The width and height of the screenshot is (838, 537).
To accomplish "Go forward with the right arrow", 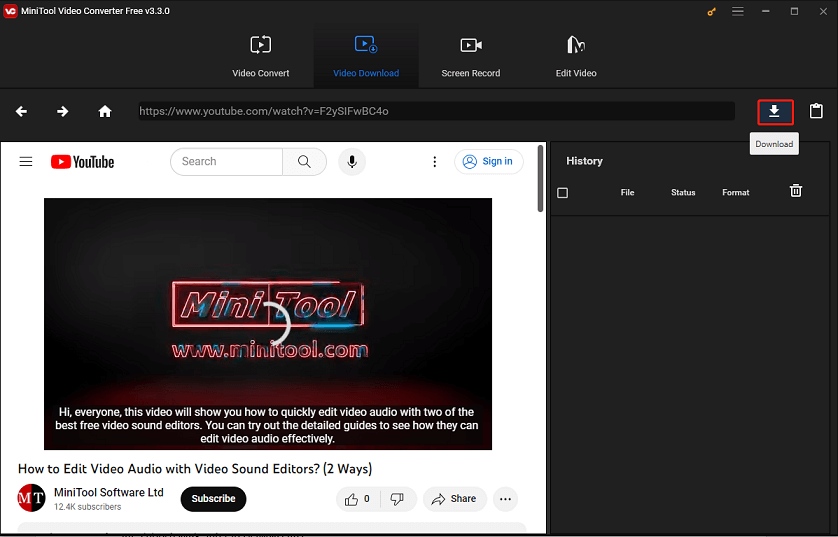I will tap(63, 111).
